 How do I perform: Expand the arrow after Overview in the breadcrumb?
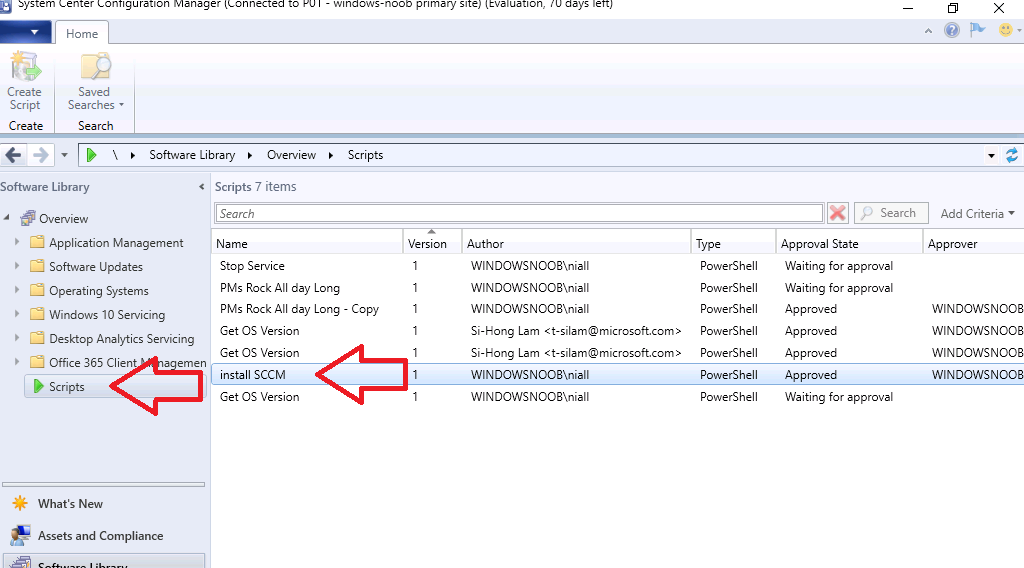[331, 155]
